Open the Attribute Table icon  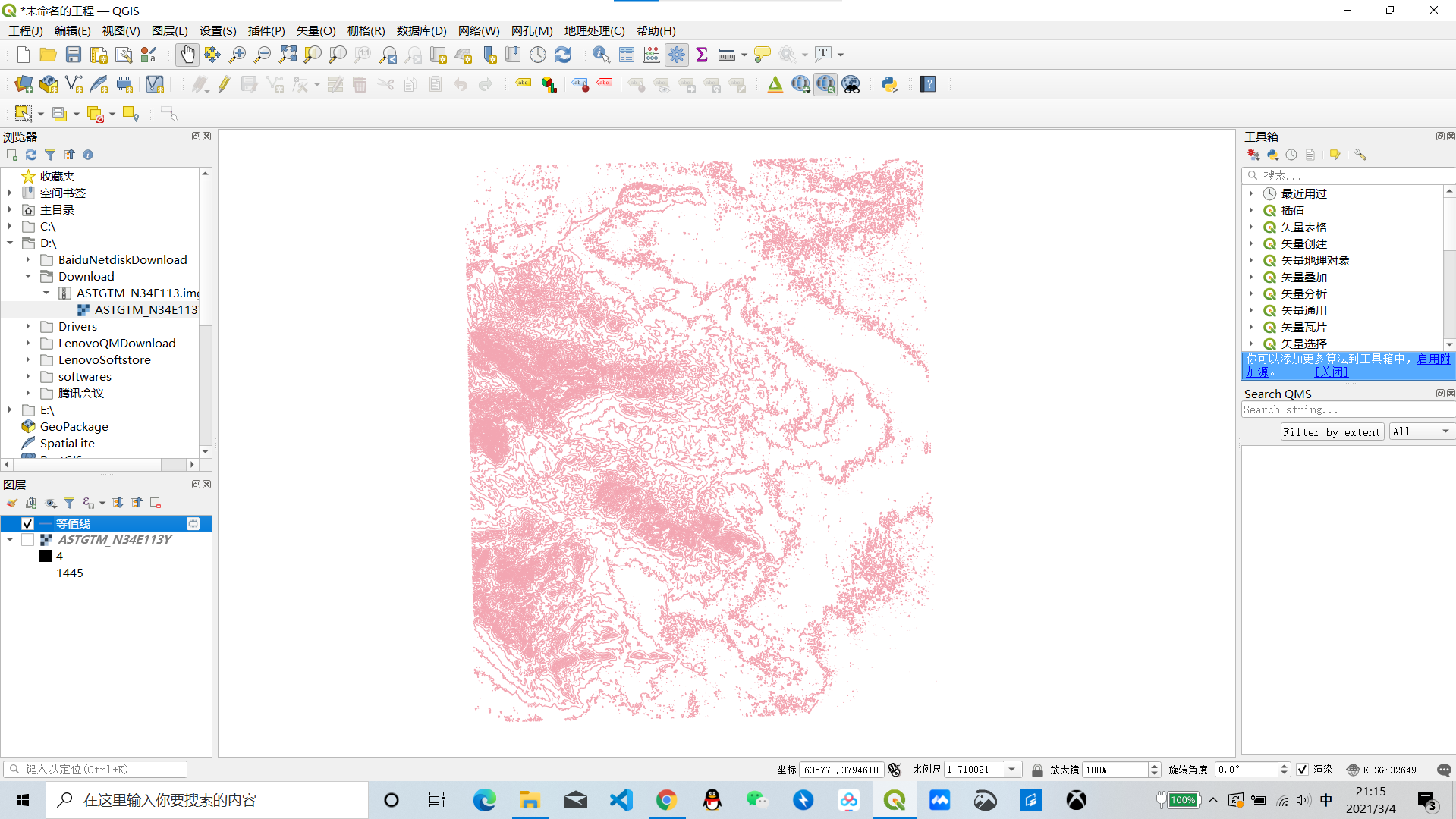point(626,54)
